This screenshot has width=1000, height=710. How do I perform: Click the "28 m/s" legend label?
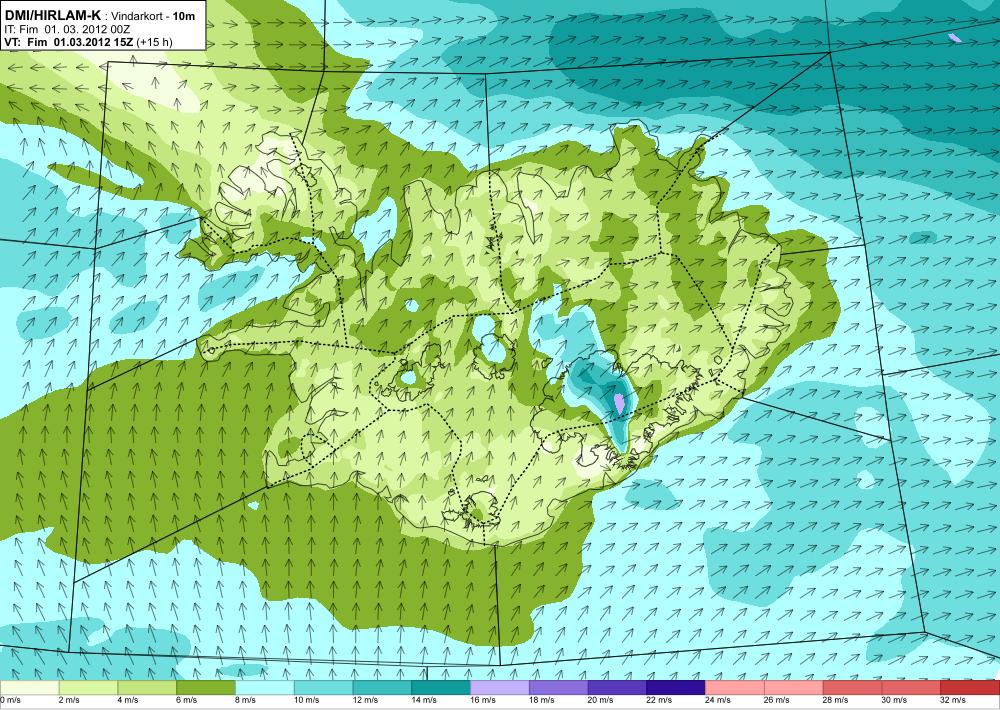[x=835, y=700]
